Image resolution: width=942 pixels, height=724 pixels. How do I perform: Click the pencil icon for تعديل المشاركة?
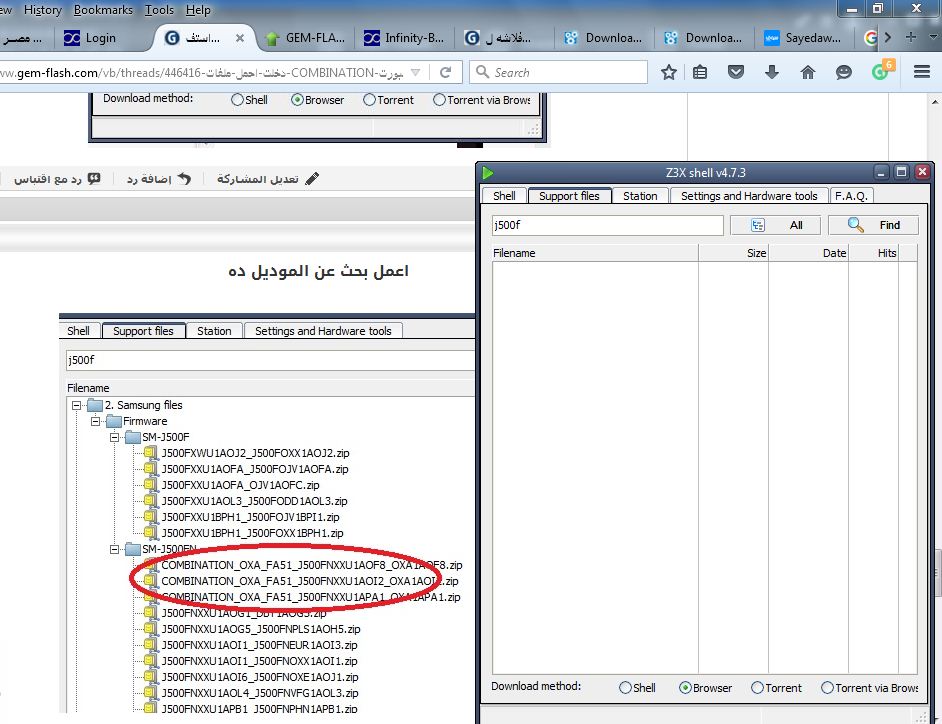(312, 178)
